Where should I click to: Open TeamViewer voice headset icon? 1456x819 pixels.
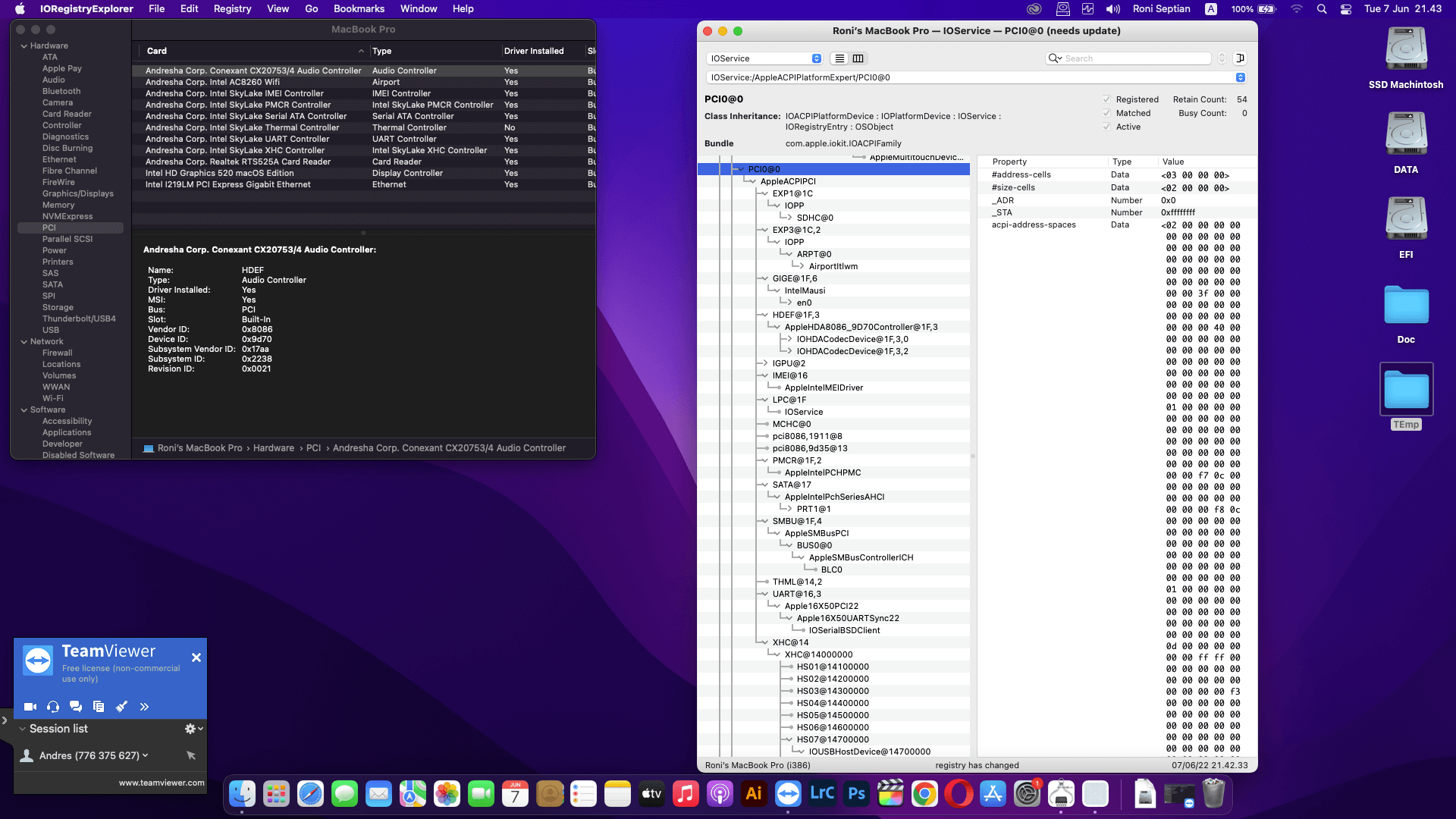53,707
